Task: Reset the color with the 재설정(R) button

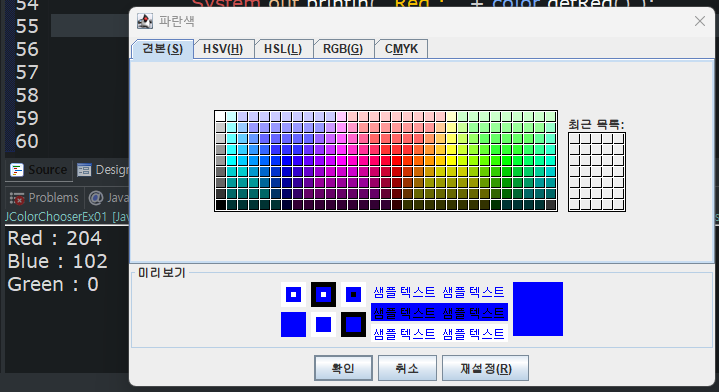Action: tap(485, 368)
